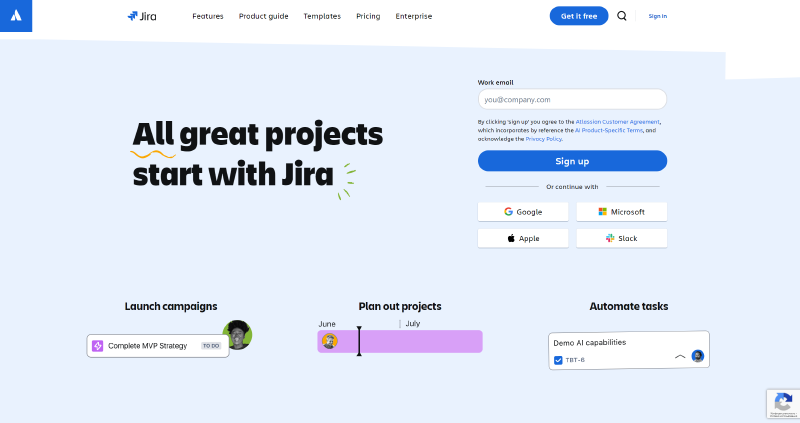Click the timeline marker on the purple bar
The height and width of the screenshot is (423, 800).
pyautogui.click(x=359, y=341)
